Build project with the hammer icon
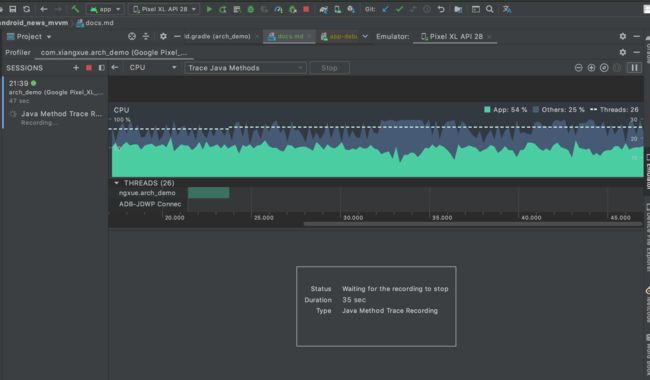This screenshot has width=650, height=380. (75, 9)
